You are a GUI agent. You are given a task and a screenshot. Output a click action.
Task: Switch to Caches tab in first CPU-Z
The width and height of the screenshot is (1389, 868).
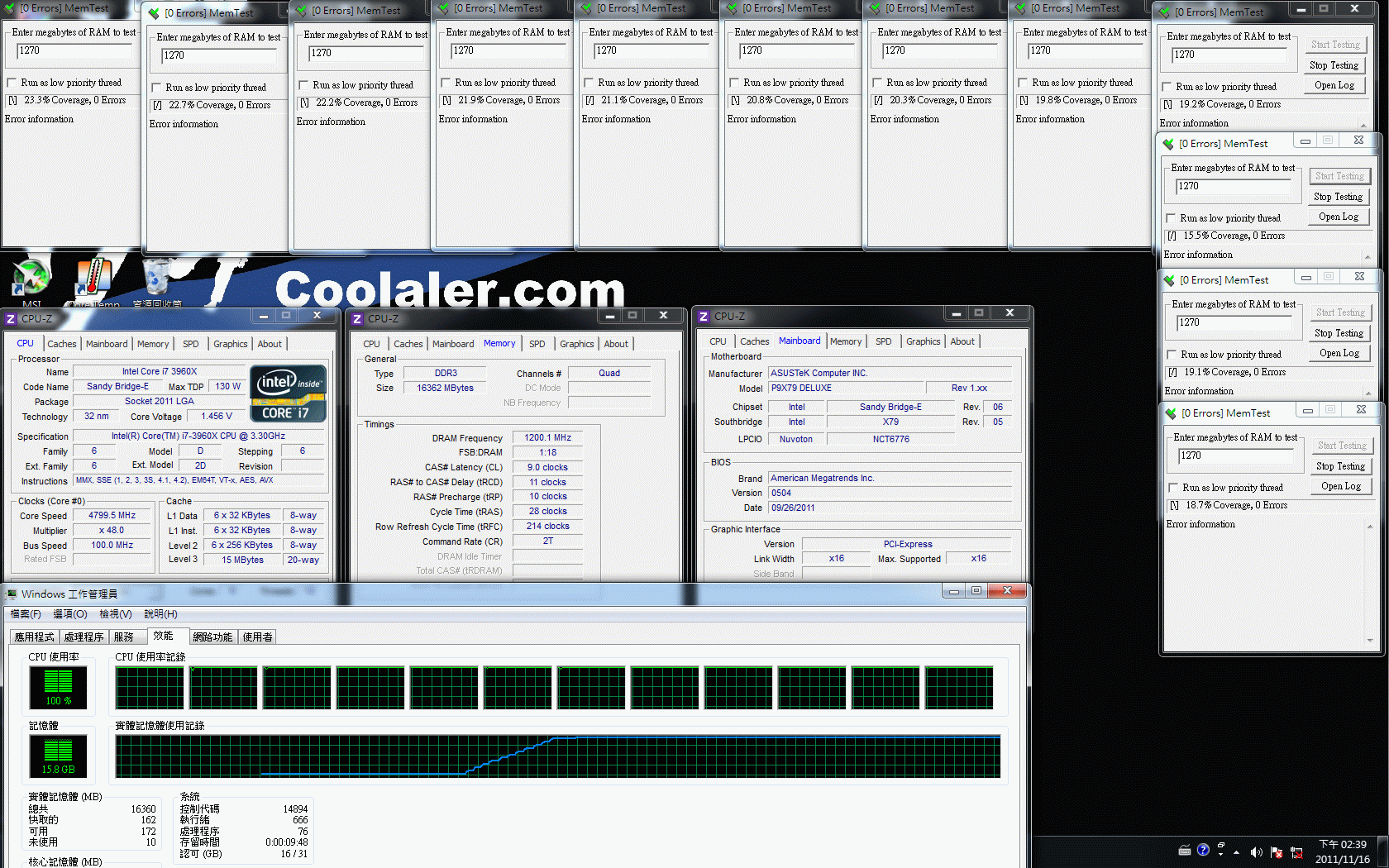click(x=62, y=344)
